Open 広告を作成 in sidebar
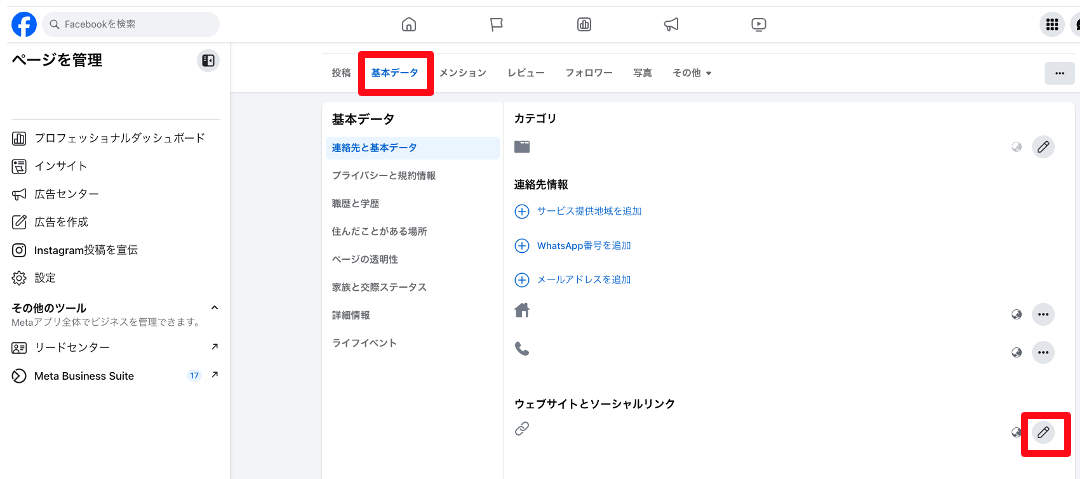The height and width of the screenshot is (479, 1080). click(x=116, y=222)
